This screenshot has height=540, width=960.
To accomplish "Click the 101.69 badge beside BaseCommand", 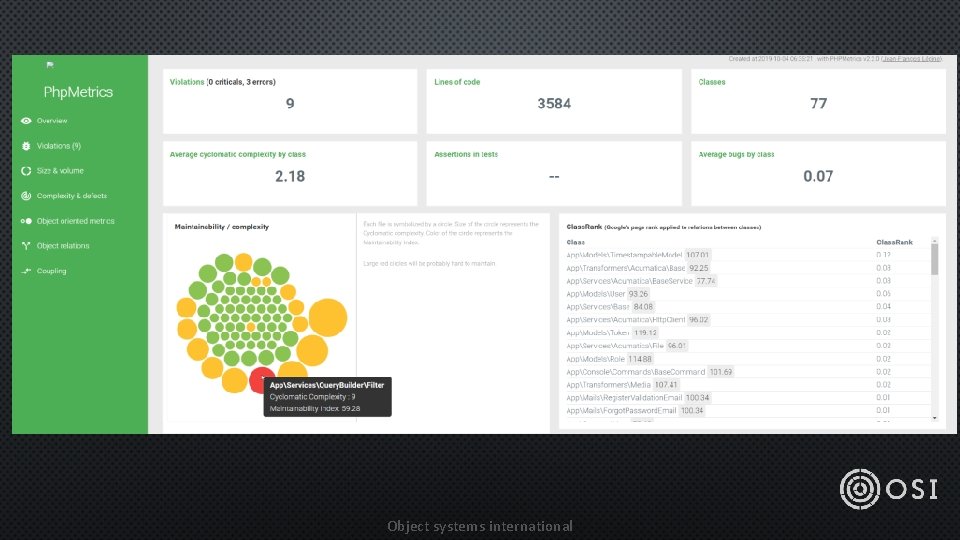I will [x=721, y=372].
